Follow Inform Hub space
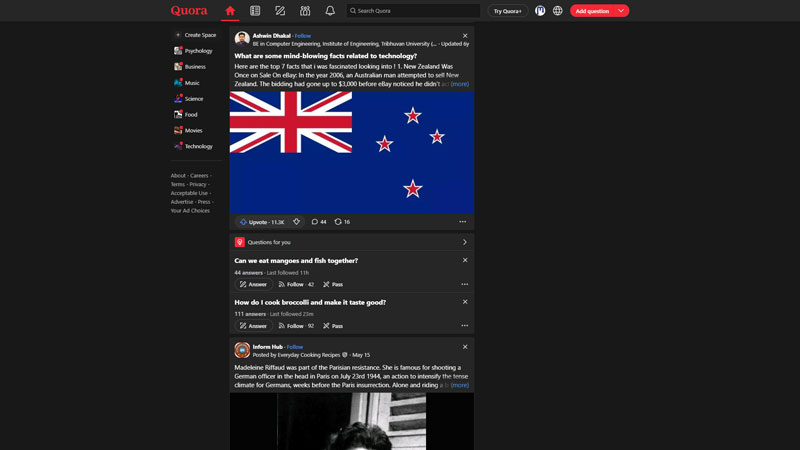The width and height of the screenshot is (800, 450). point(294,347)
